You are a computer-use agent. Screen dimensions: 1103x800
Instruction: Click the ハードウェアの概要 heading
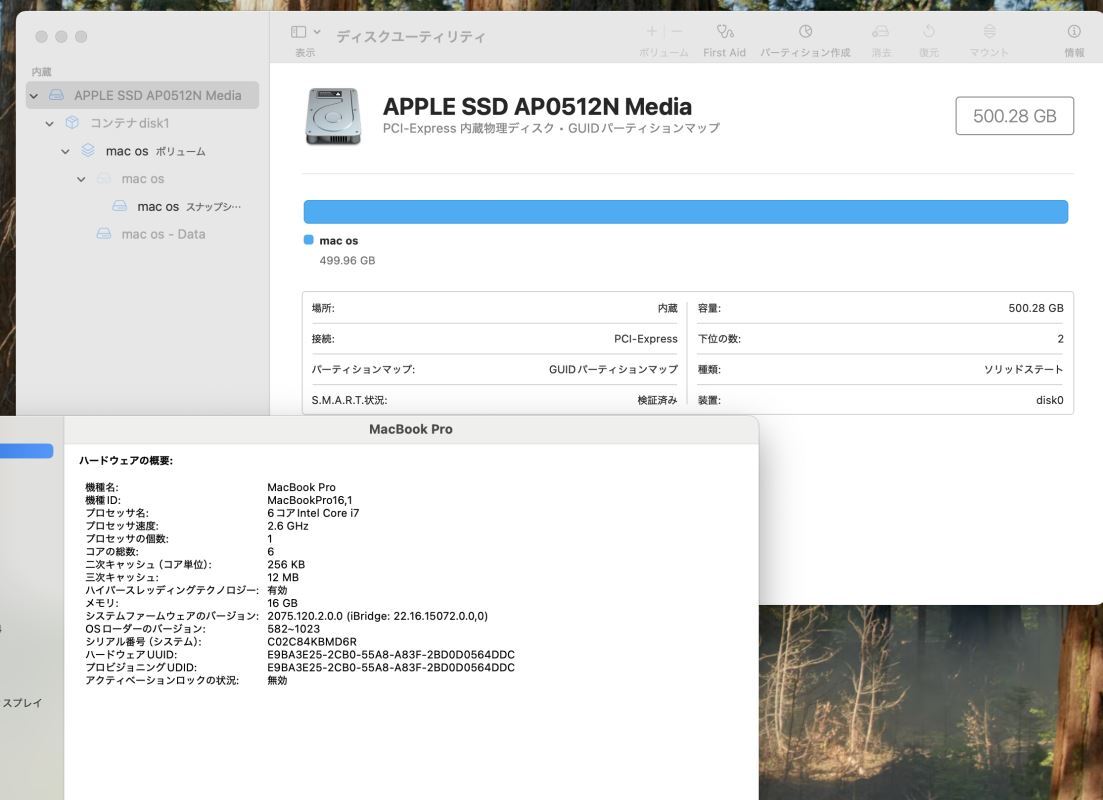126,461
